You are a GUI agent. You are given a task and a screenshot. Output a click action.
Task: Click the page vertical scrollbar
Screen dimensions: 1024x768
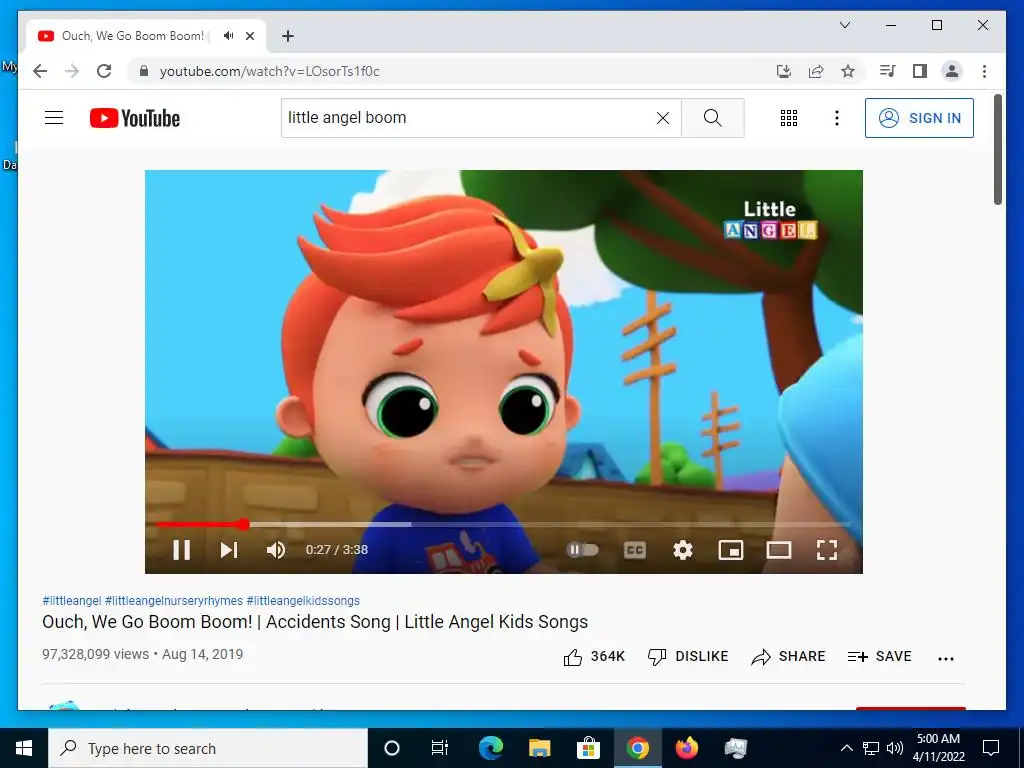(x=998, y=150)
